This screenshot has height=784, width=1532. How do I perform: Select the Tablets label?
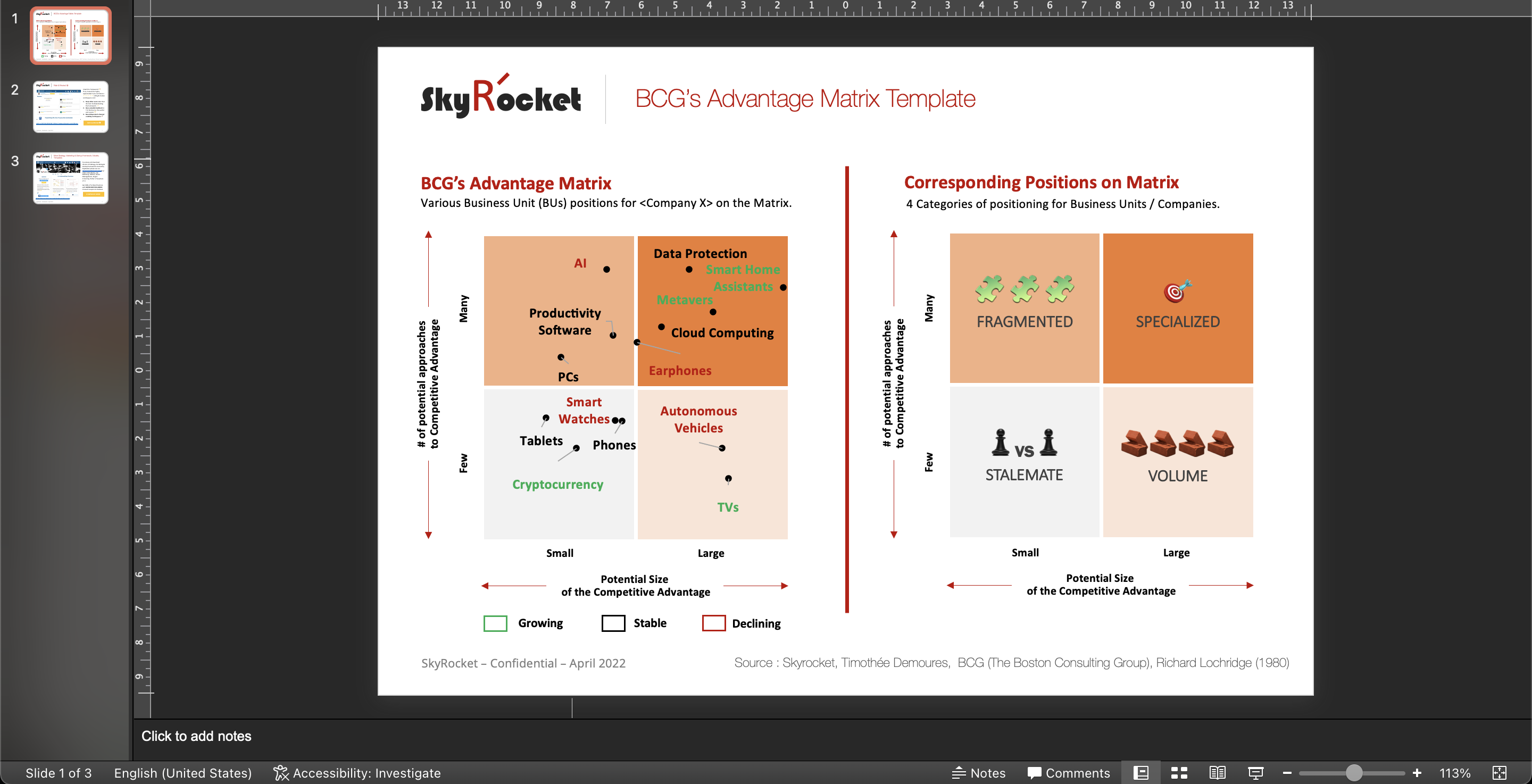pyautogui.click(x=540, y=441)
